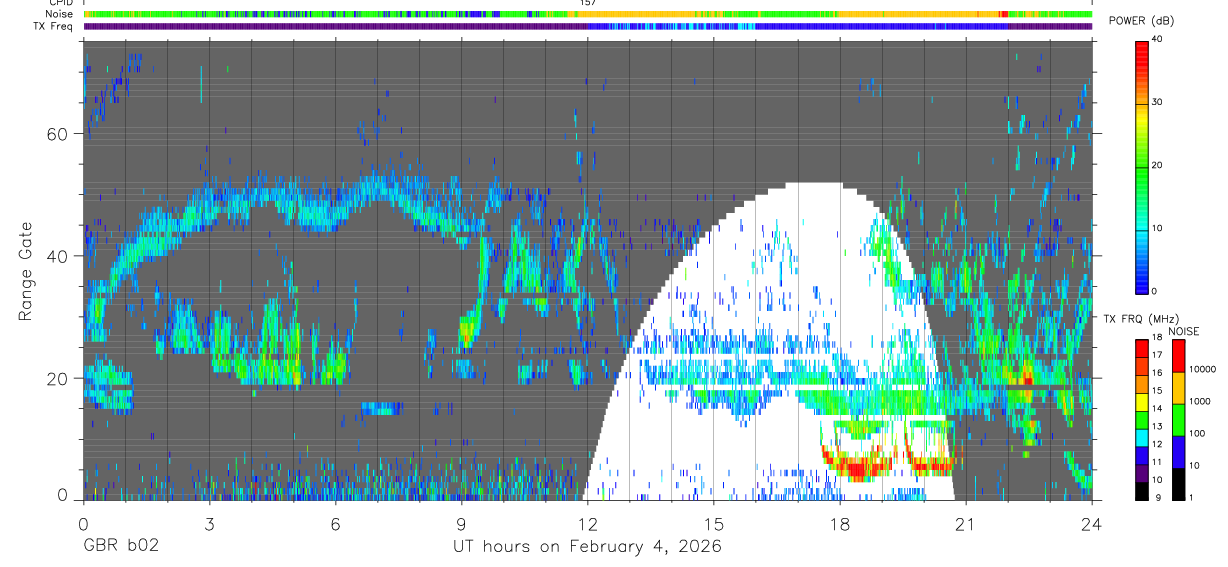Select hour 21 on time axis
The height and width of the screenshot is (567, 1228).
pos(966,523)
